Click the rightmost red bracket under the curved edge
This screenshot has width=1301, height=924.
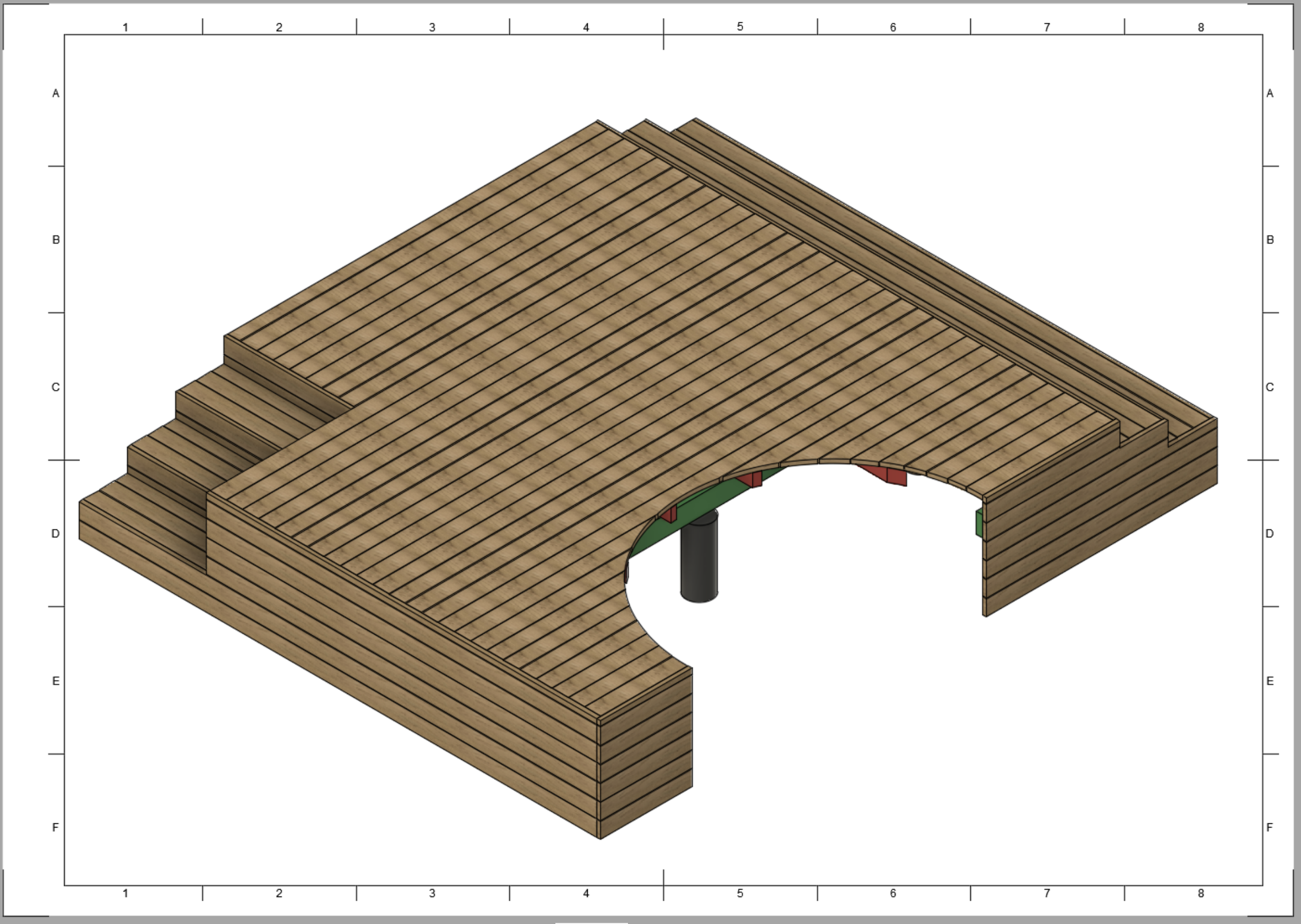click(892, 475)
